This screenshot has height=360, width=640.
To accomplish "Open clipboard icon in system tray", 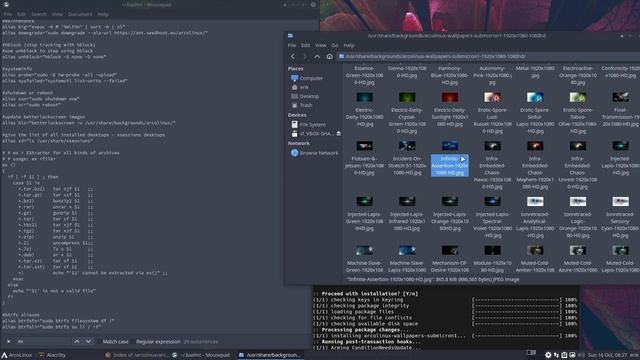I will pos(564,355).
